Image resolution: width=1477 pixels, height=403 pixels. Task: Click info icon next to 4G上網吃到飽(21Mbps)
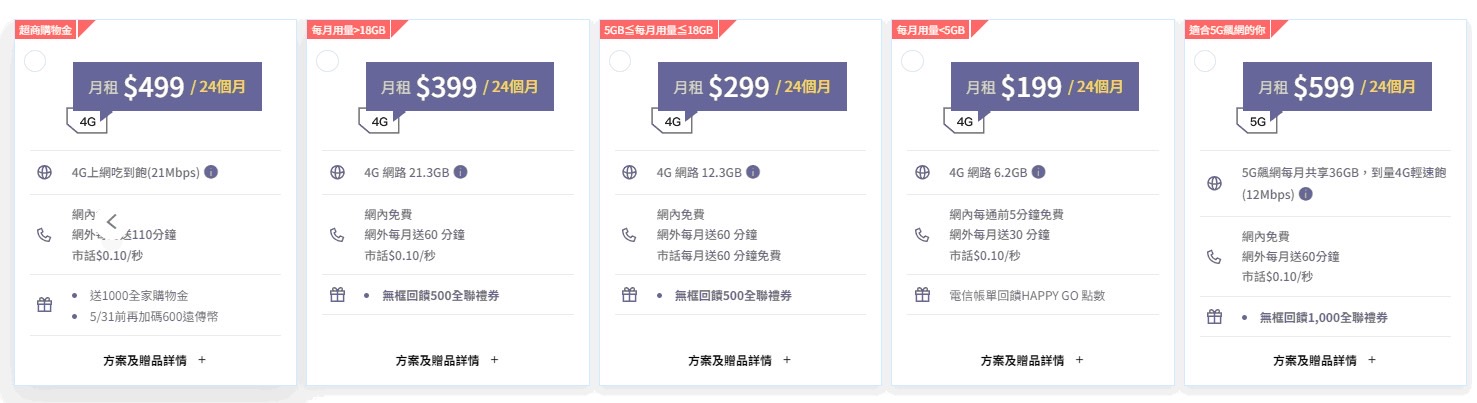[x=211, y=172]
